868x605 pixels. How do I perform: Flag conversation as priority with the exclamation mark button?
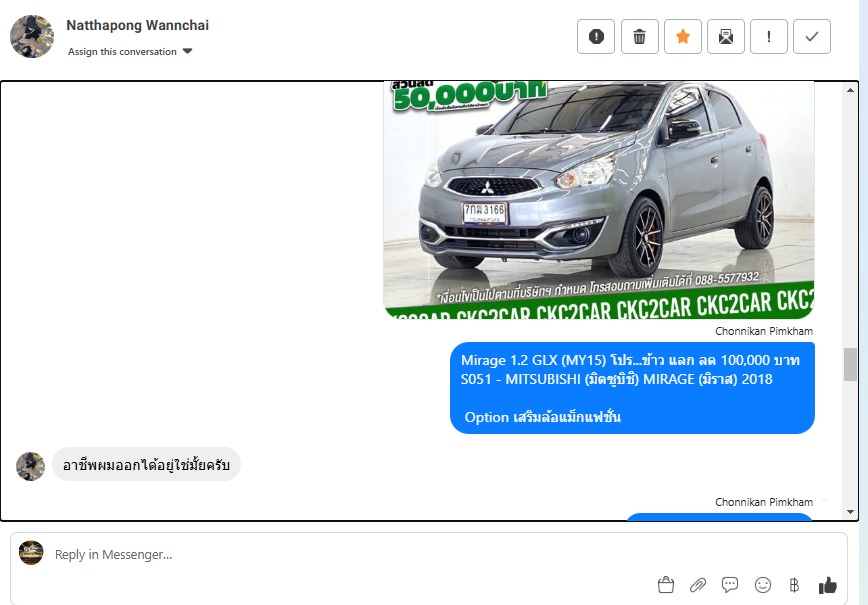pyautogui.click(x=768, y=37)
